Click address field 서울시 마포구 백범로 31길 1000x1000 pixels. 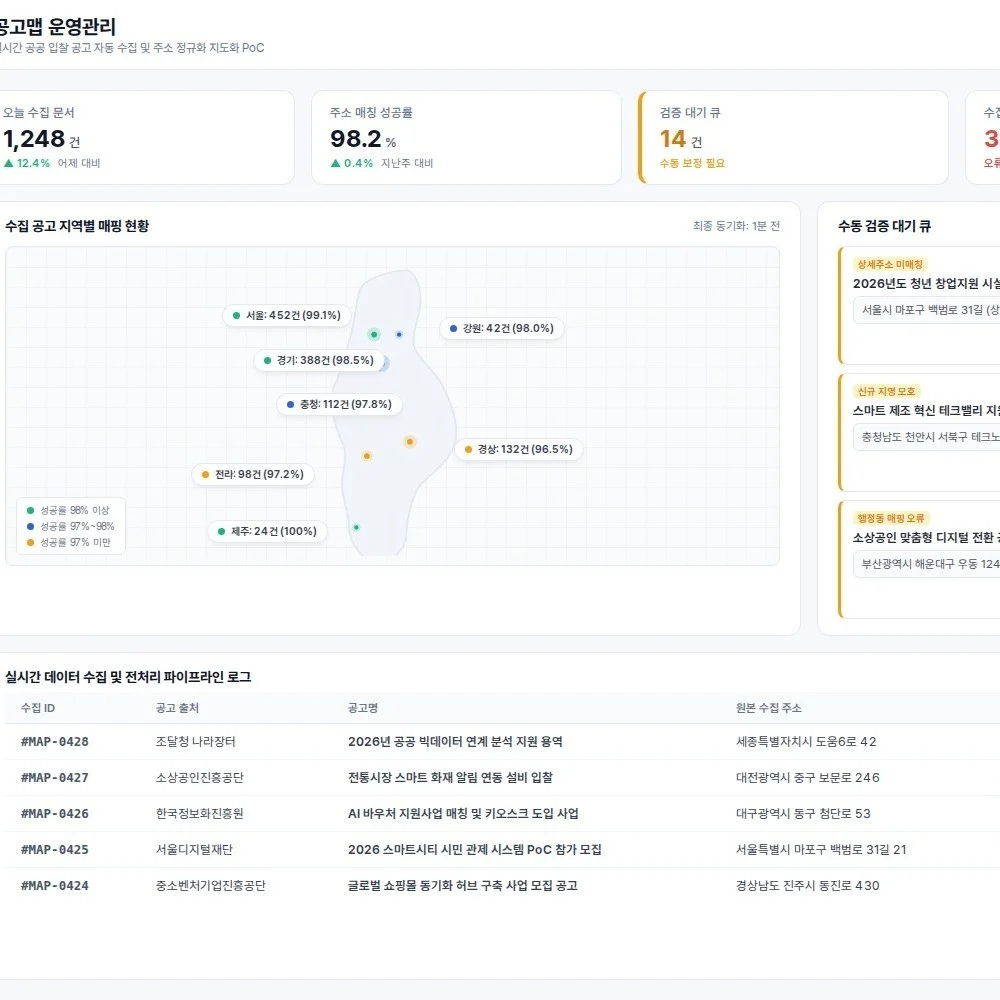pos(927,310)
